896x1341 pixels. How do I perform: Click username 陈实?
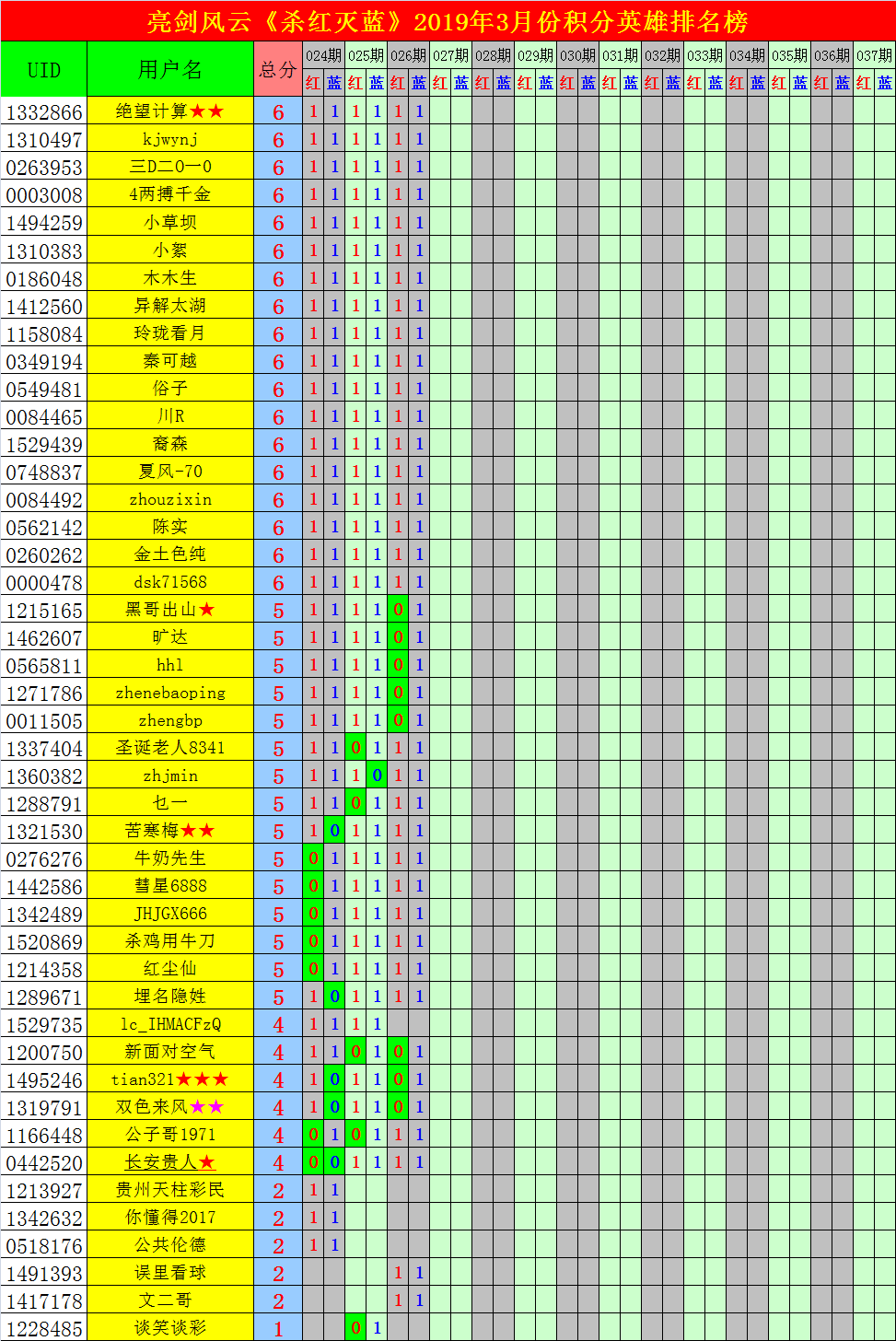[170, 526]
